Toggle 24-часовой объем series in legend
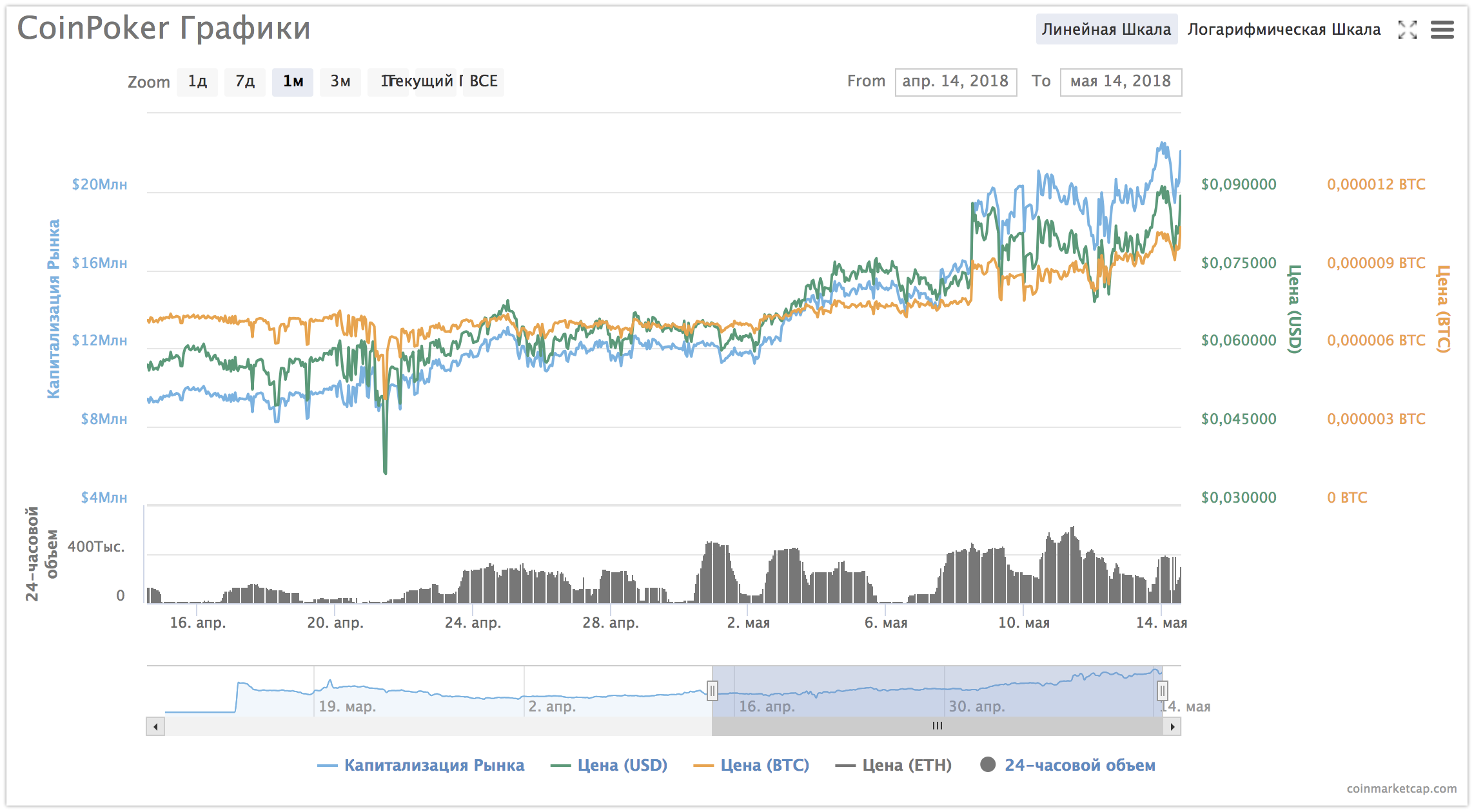The width and height of the screenshot is (1474, 812). point(1068,765)
